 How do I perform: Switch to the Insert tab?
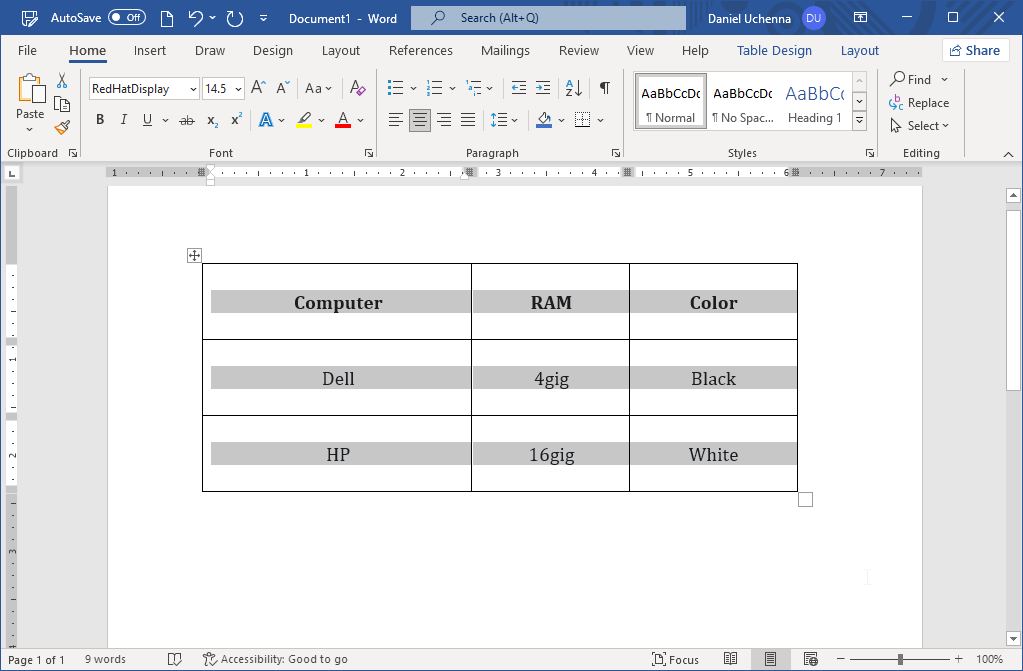pyautogui.click(x=150, y=50)
